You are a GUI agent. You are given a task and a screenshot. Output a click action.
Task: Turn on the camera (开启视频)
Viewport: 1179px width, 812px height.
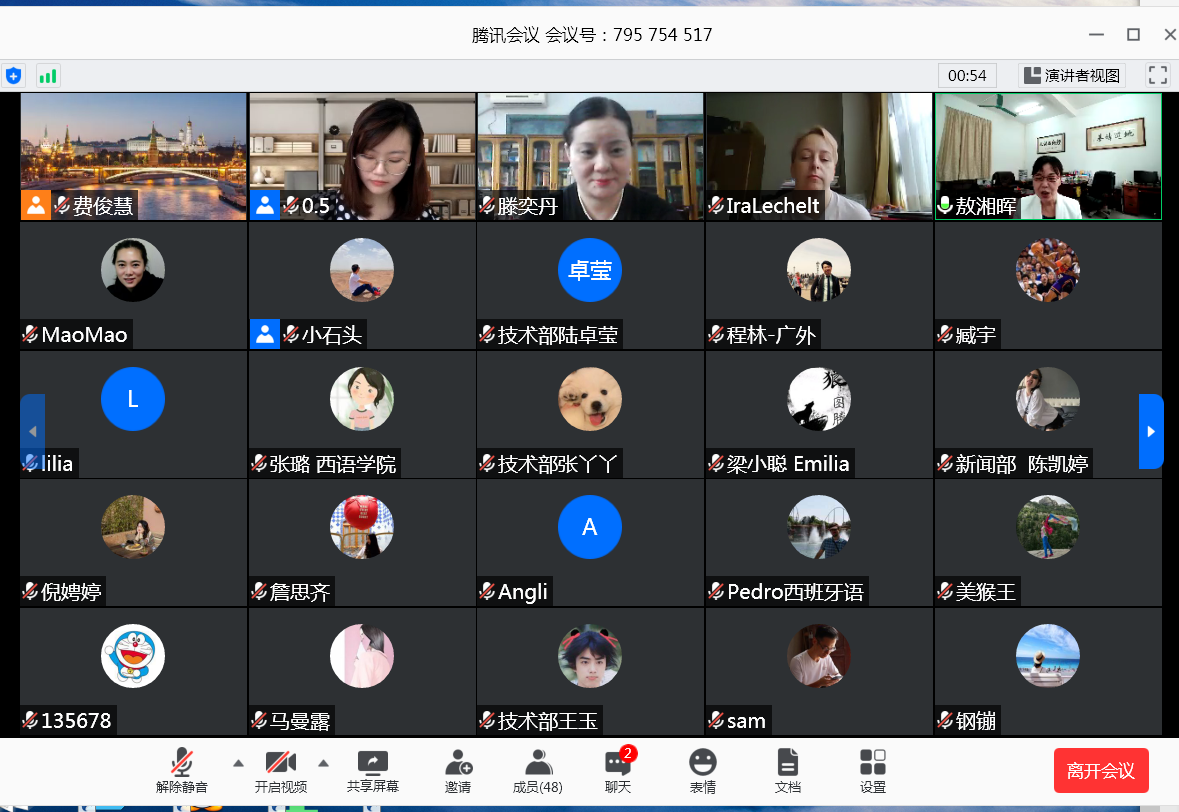[280, 771]
